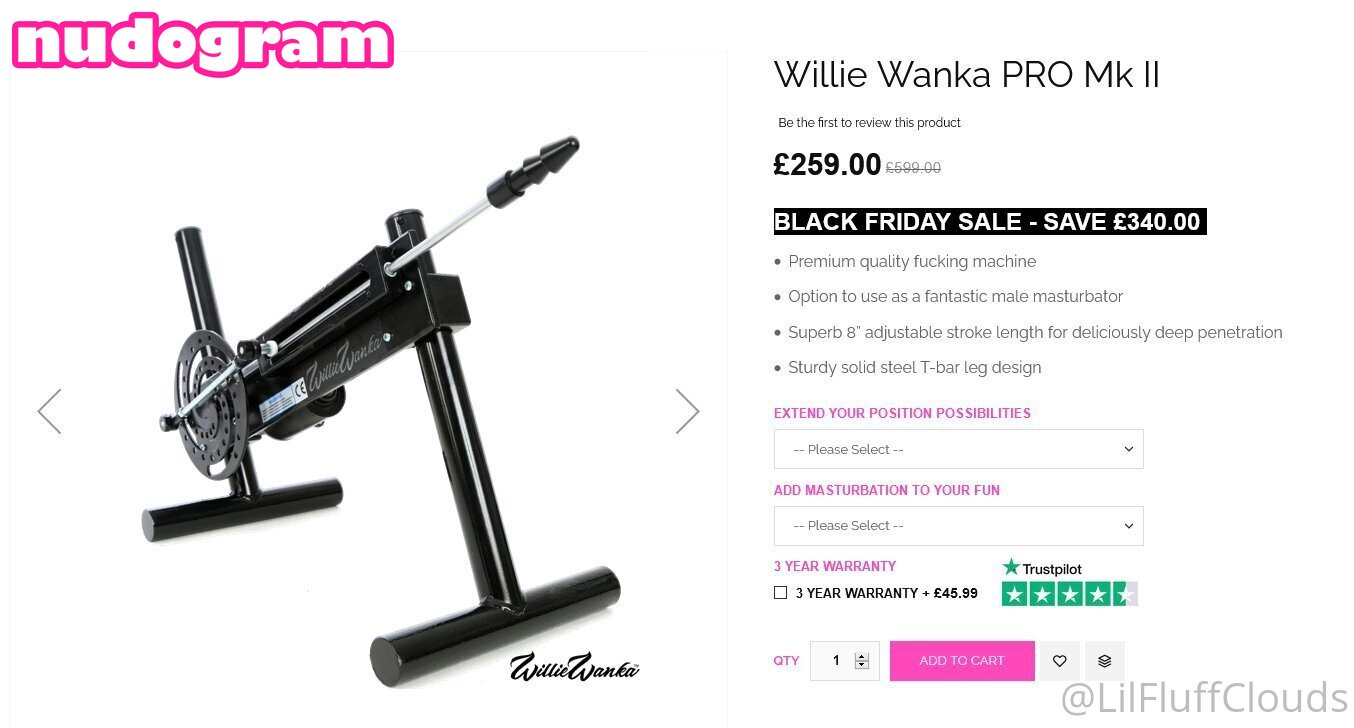Increase quantity with the up arrow
Image resolution: width=1354 pixels, height=728 pixels.
coord(862,656)
